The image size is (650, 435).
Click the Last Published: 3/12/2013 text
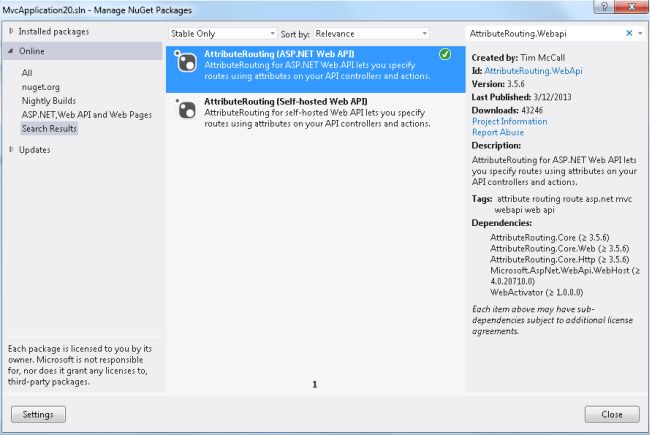pyautogui.click(x=521, y=97)
